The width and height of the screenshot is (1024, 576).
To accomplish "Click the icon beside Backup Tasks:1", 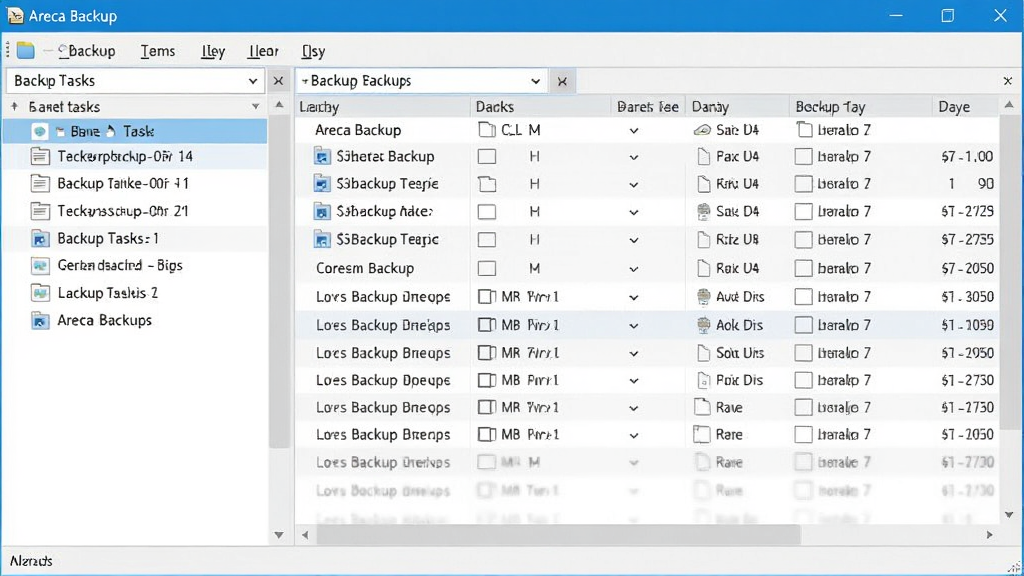I will (40, 239).
